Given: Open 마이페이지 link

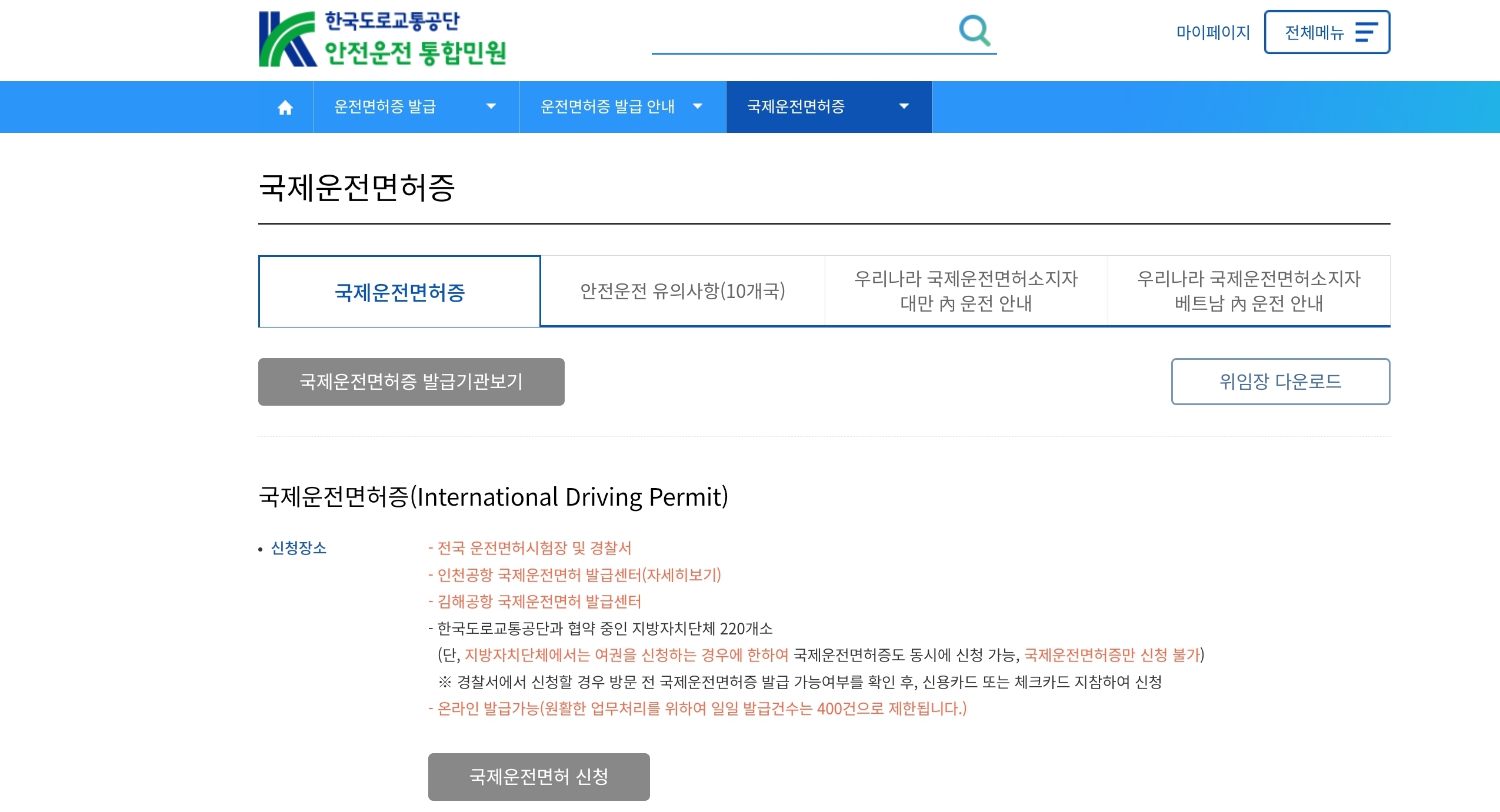Looking at the screenshot, I should tap(1212, 32).
